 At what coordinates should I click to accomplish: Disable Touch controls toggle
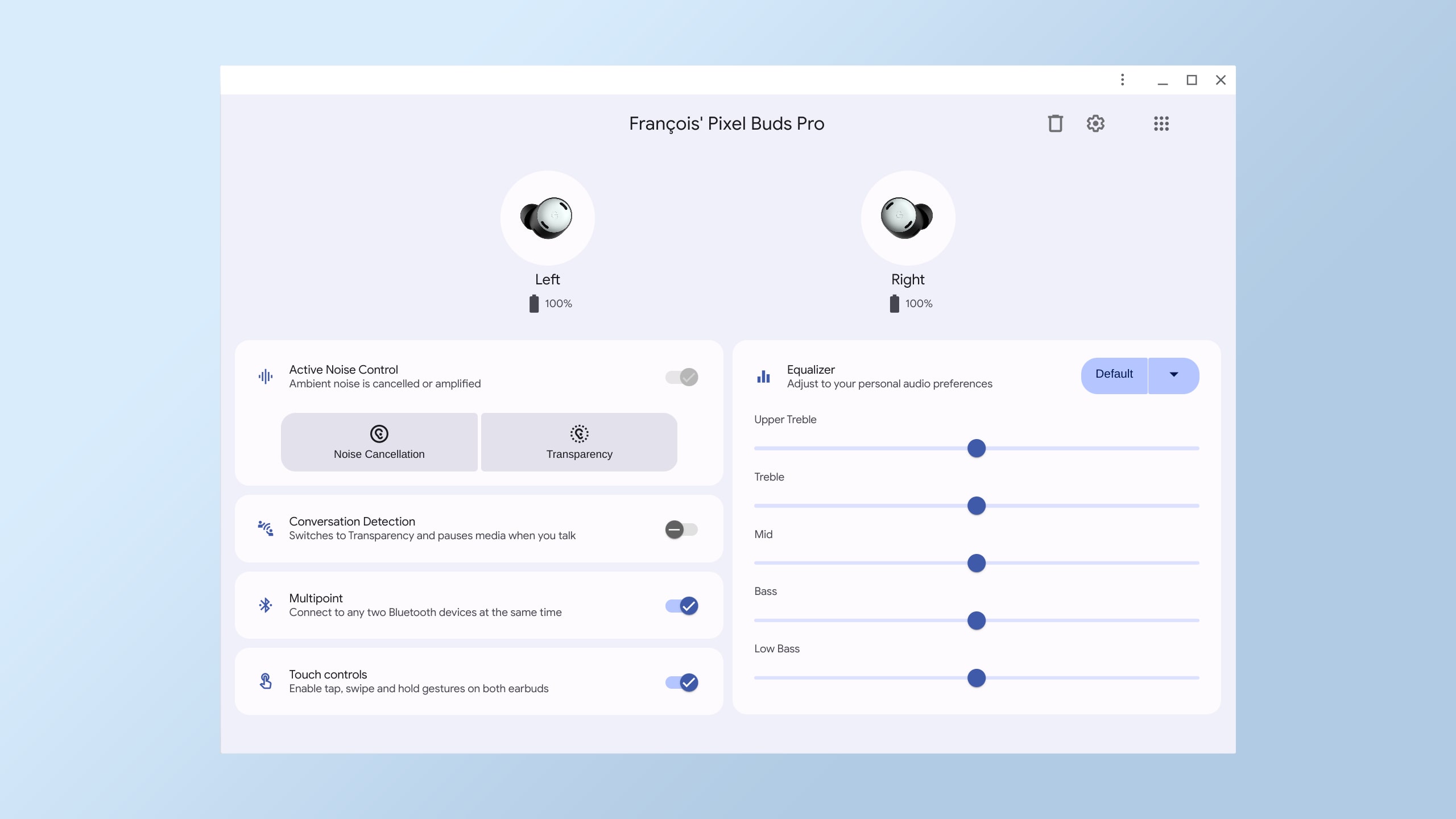pyautogui.click(x=682, y=681)
